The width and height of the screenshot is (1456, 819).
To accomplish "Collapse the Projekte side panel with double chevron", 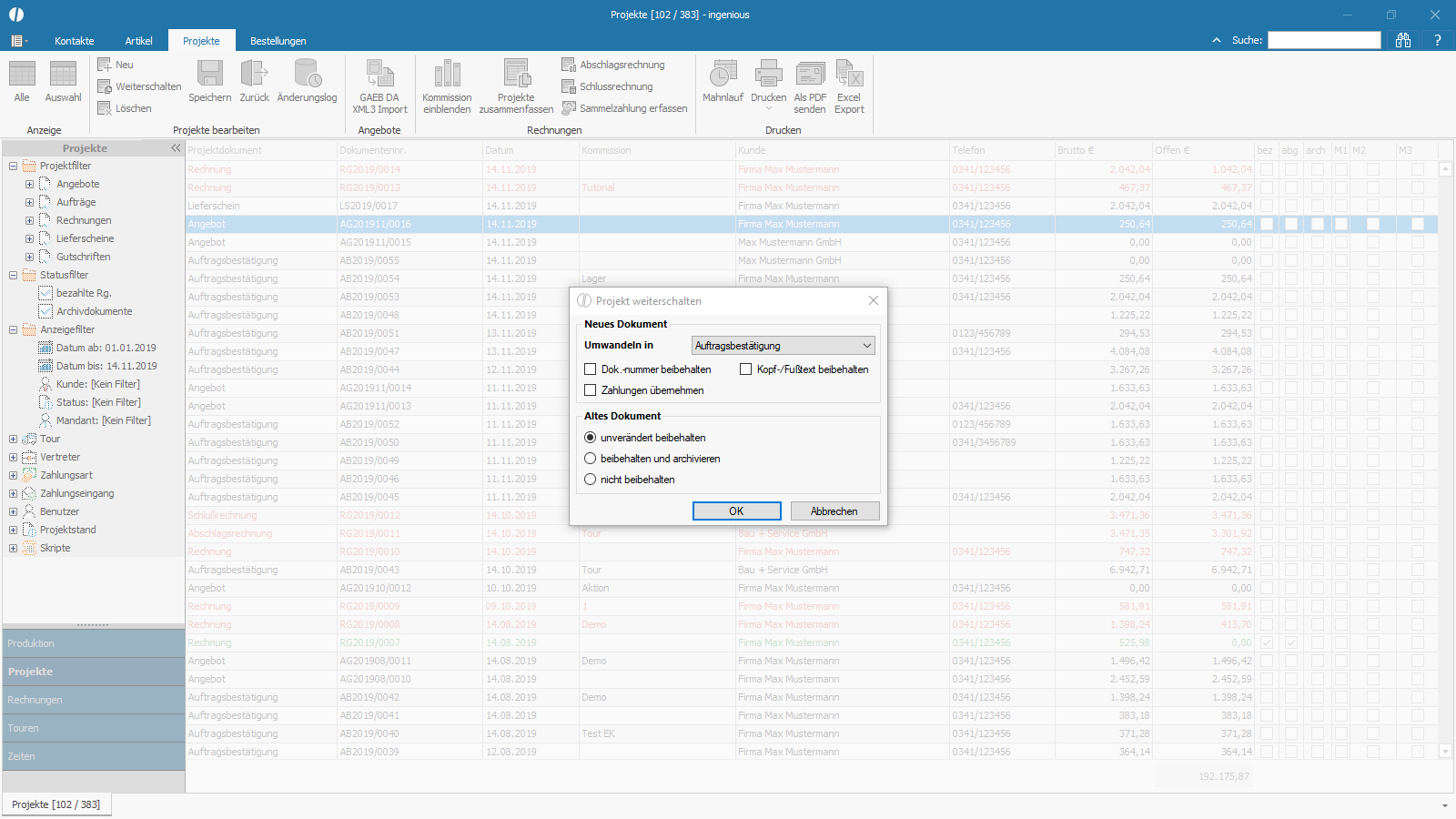I will [x=176, y=147].
